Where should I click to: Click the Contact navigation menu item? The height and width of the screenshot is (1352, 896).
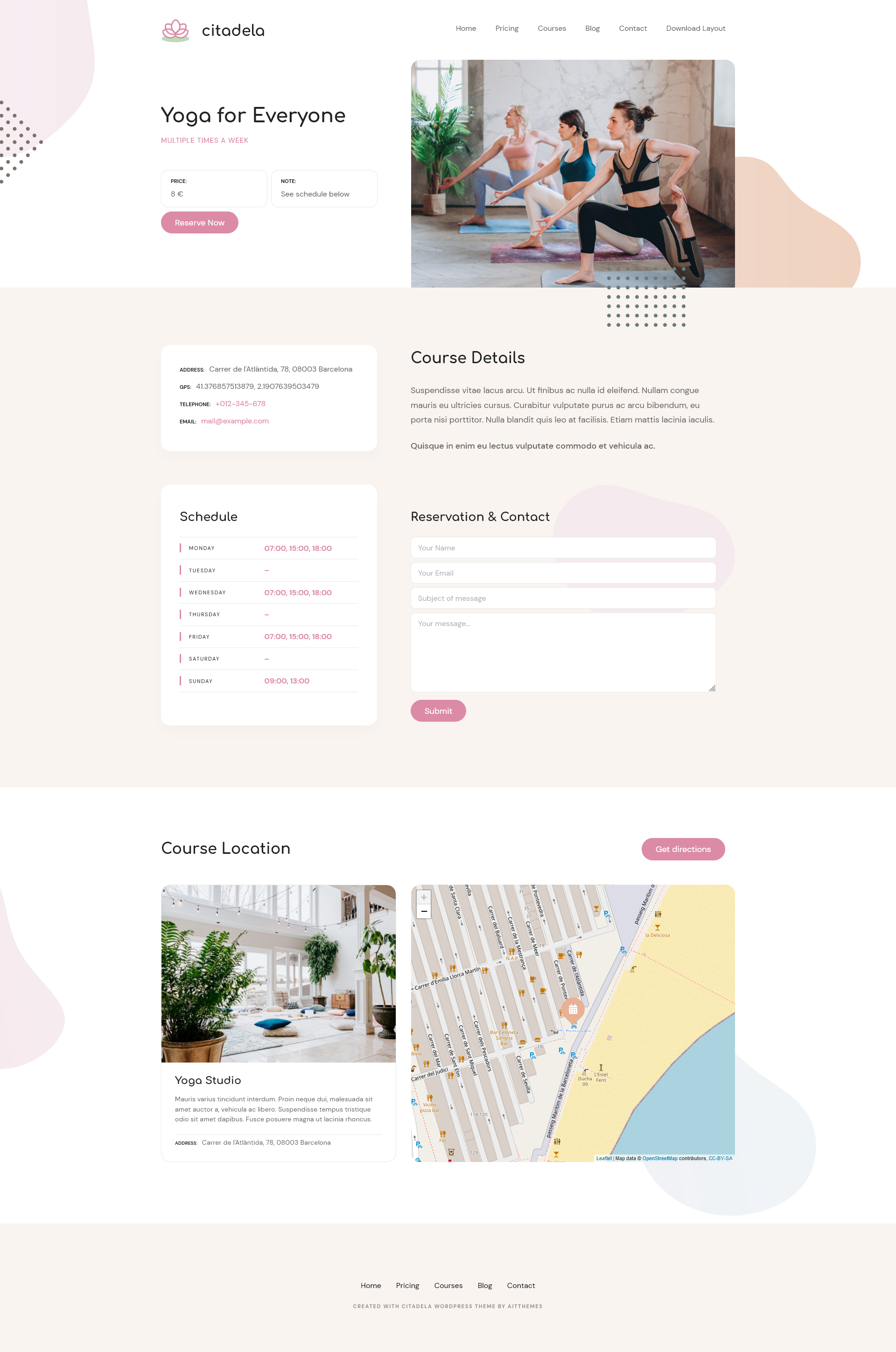[x=632, y=28]
